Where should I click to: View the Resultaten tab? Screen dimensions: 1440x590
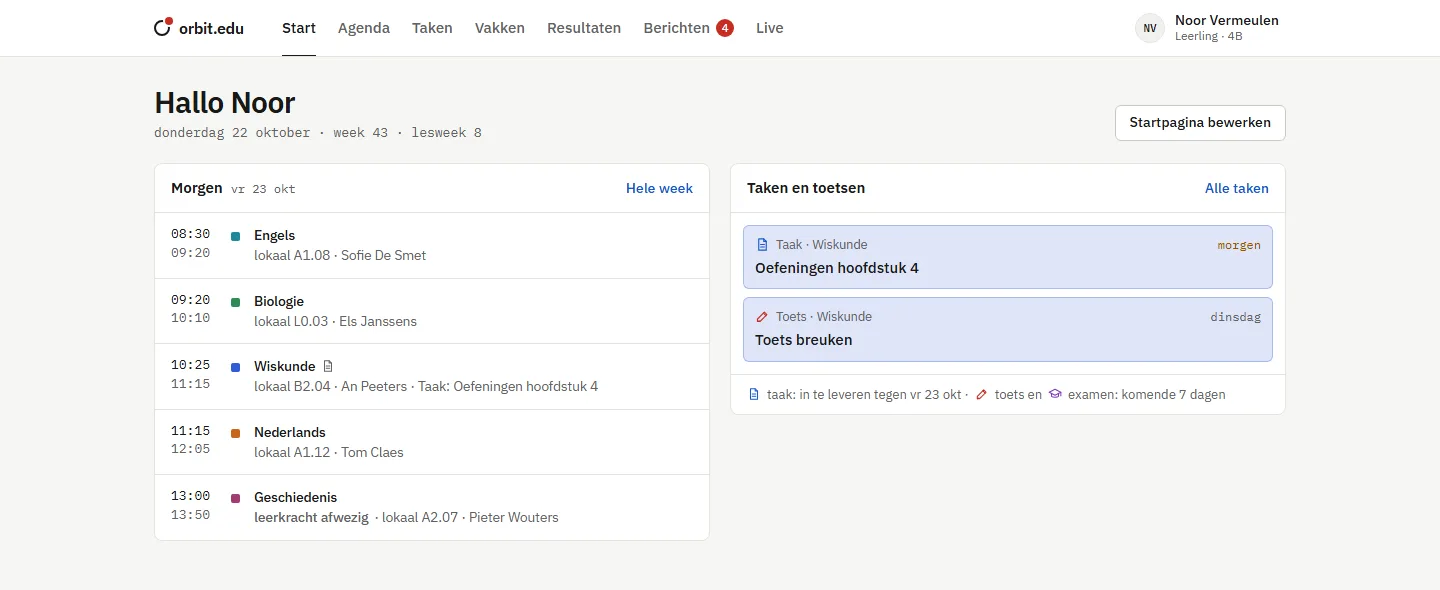click(x=584, y=28)
